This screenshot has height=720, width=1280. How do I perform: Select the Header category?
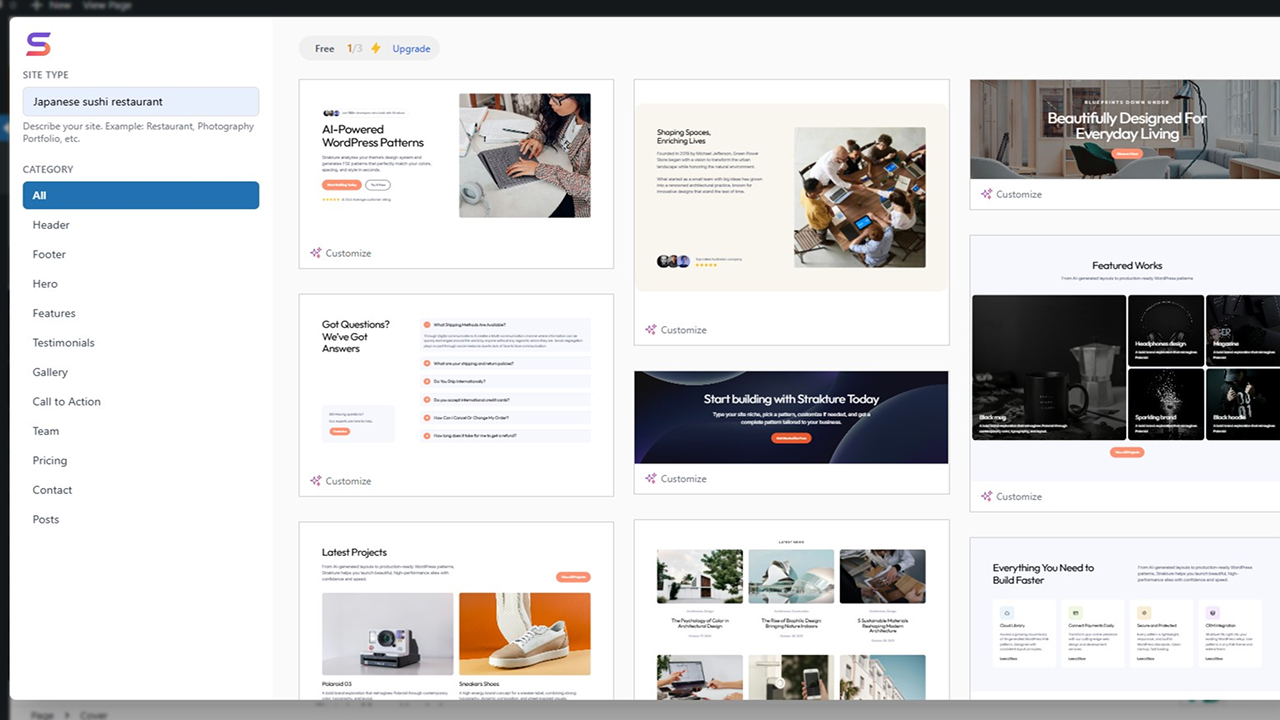click(x=51, y=225)
